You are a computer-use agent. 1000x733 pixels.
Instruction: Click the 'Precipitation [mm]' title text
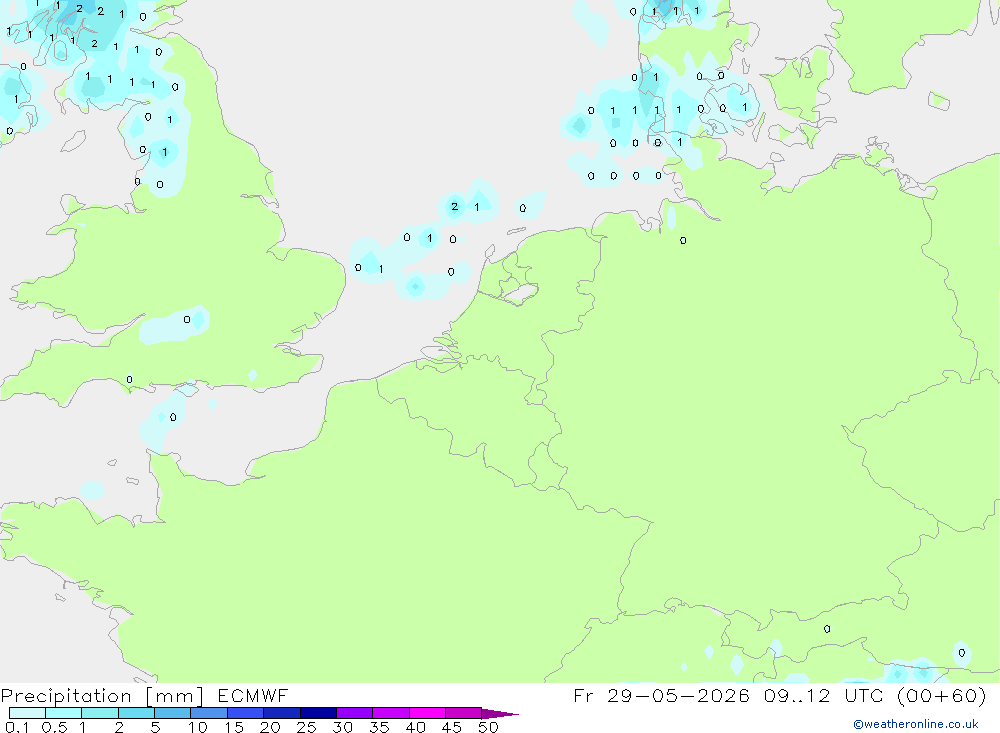coord(102,696)
